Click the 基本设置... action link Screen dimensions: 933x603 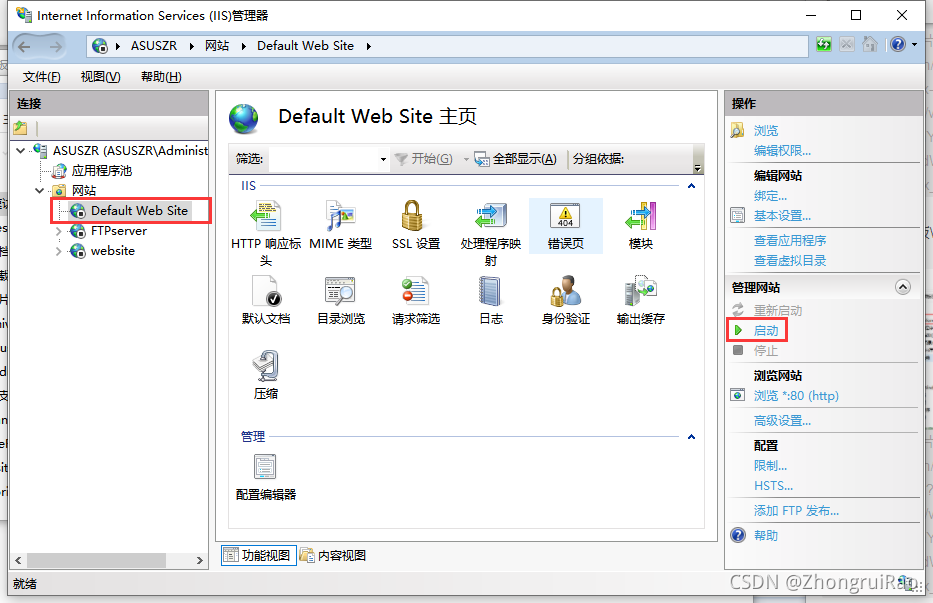coord(782,215)
